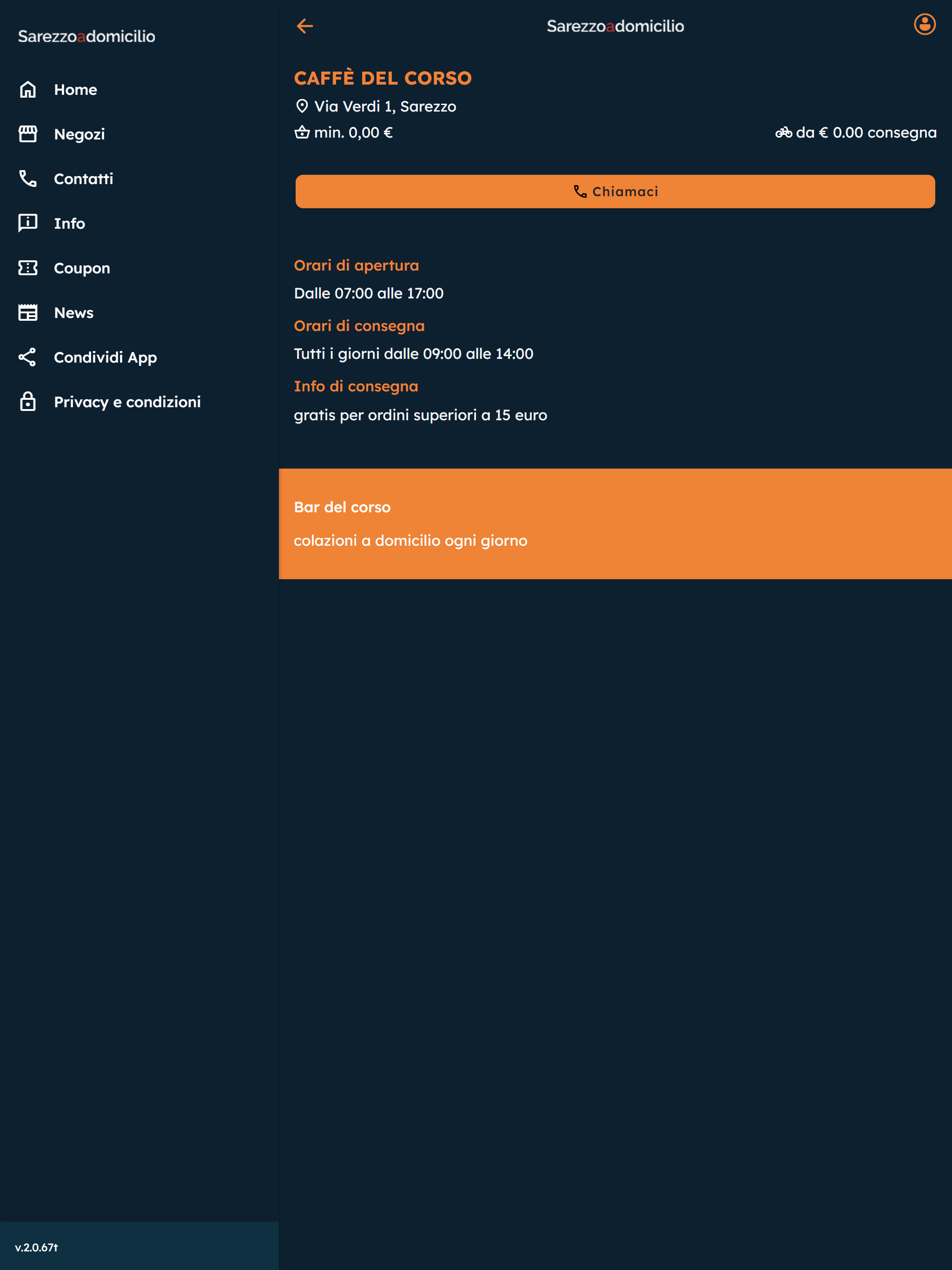
Task: Click the News newspaper icon
Action: click(27, 312)
